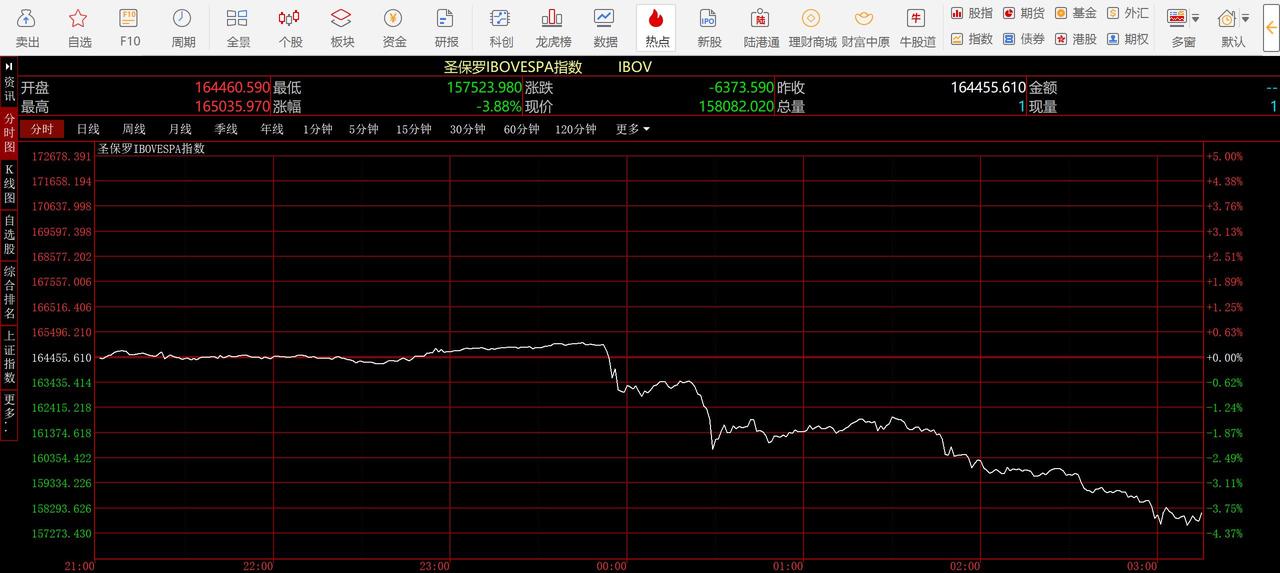
Task: Switch to 5分钟 chart period
Action: tap(363, 129)
